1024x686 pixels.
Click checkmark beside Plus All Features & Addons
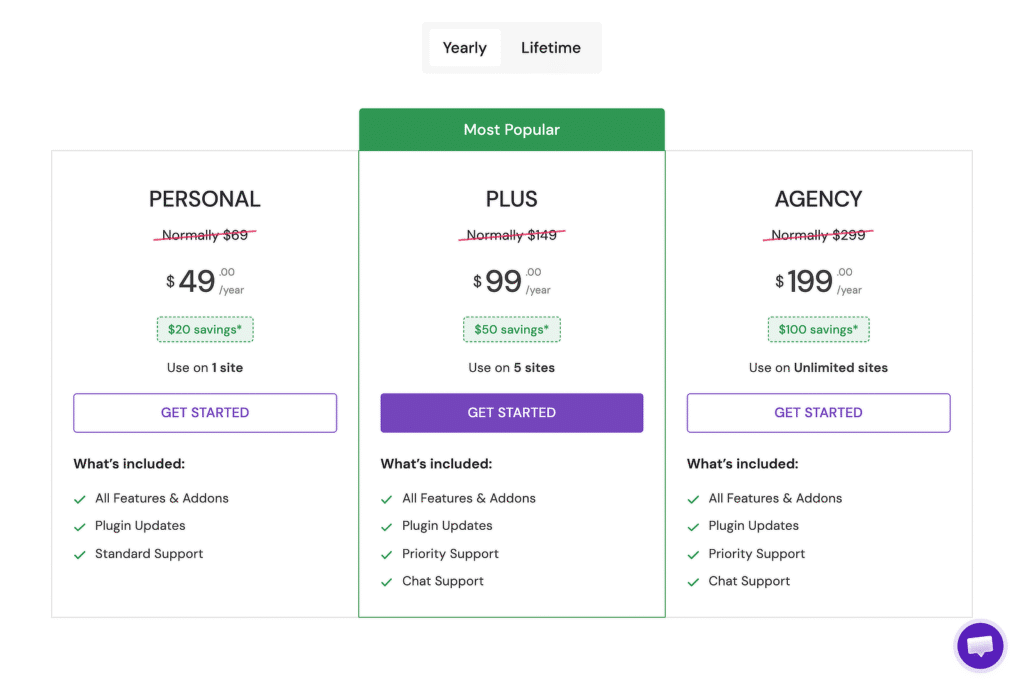point(387,499)
